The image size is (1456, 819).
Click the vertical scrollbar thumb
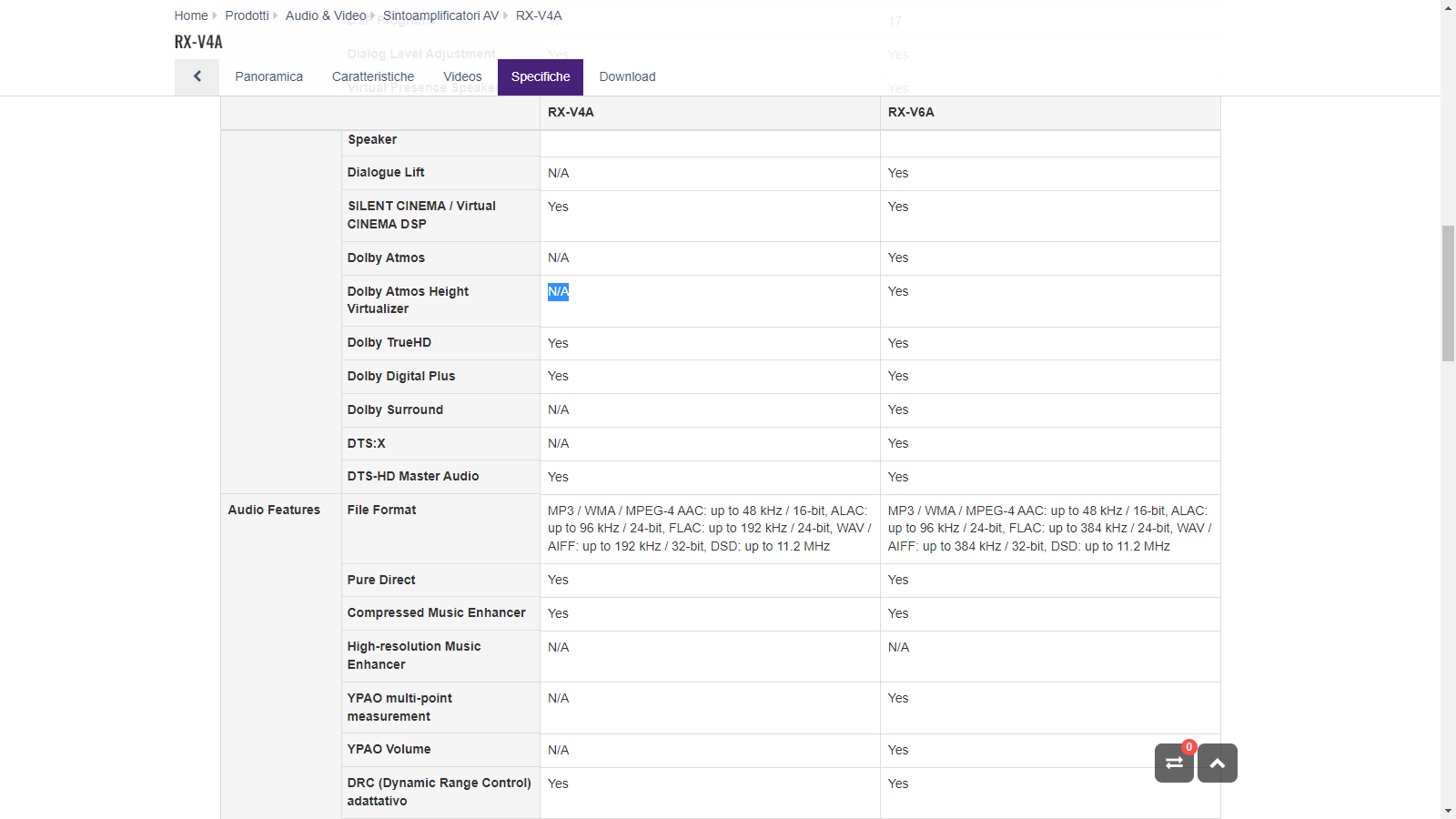pyautogui.click(x=1448, y=294)
